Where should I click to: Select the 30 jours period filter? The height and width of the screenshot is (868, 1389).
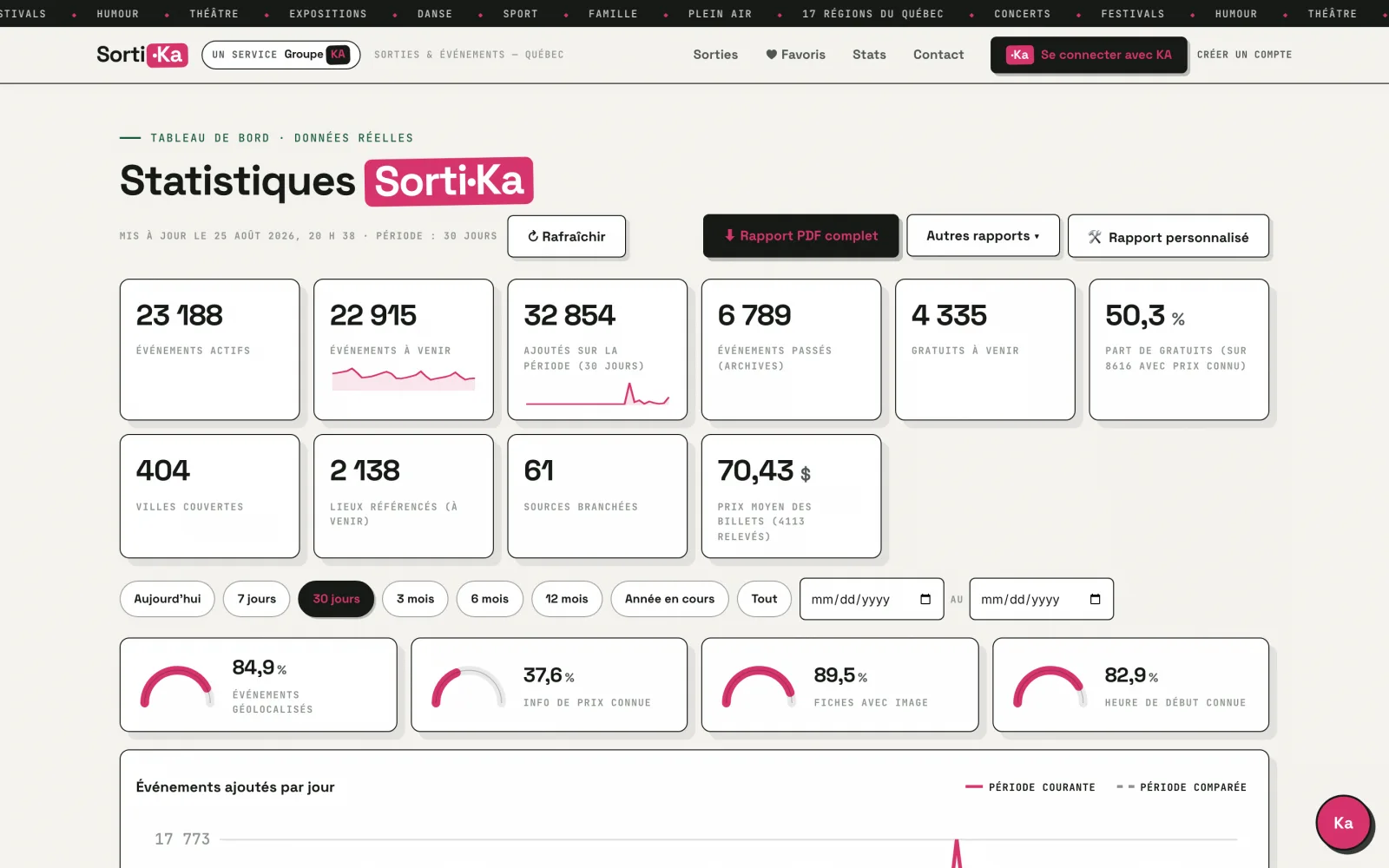coord(336,599)
